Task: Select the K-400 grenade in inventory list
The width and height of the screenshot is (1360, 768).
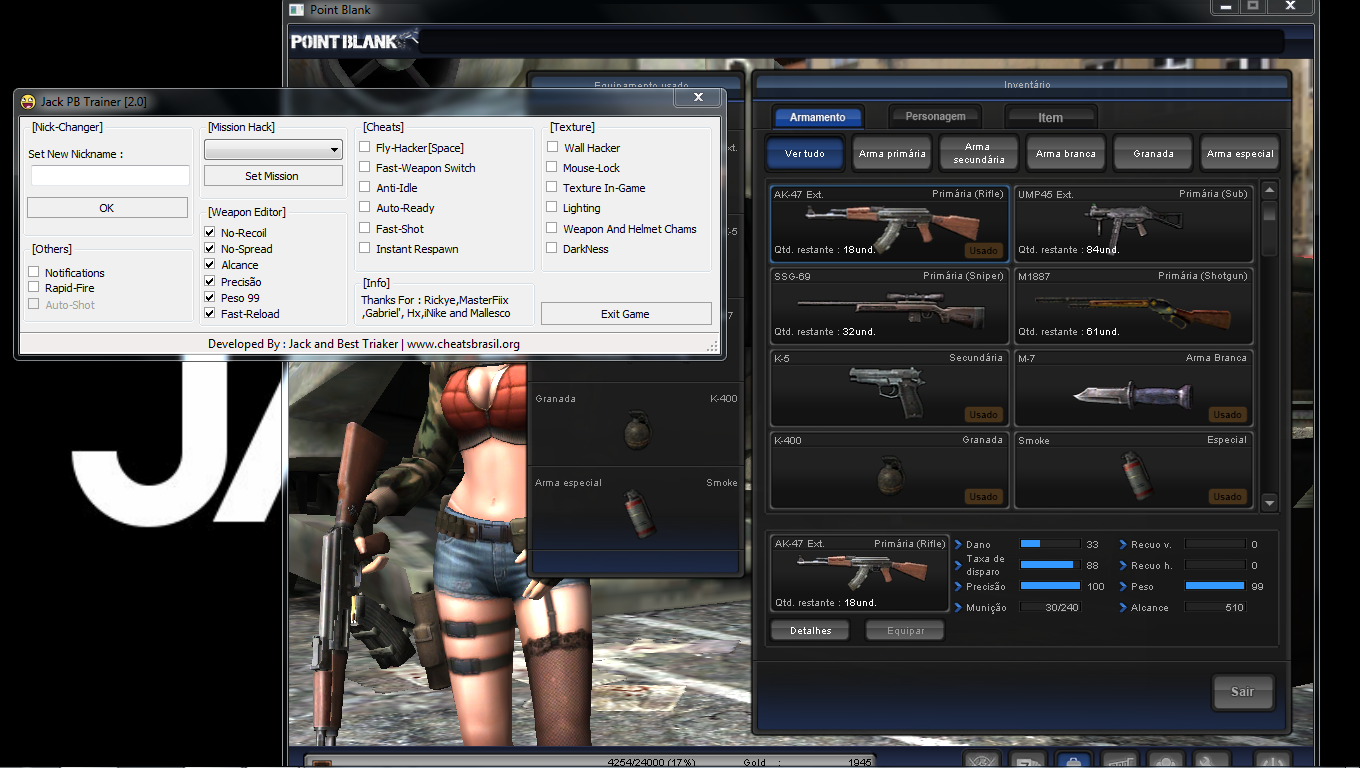Action: coord(889,469)
